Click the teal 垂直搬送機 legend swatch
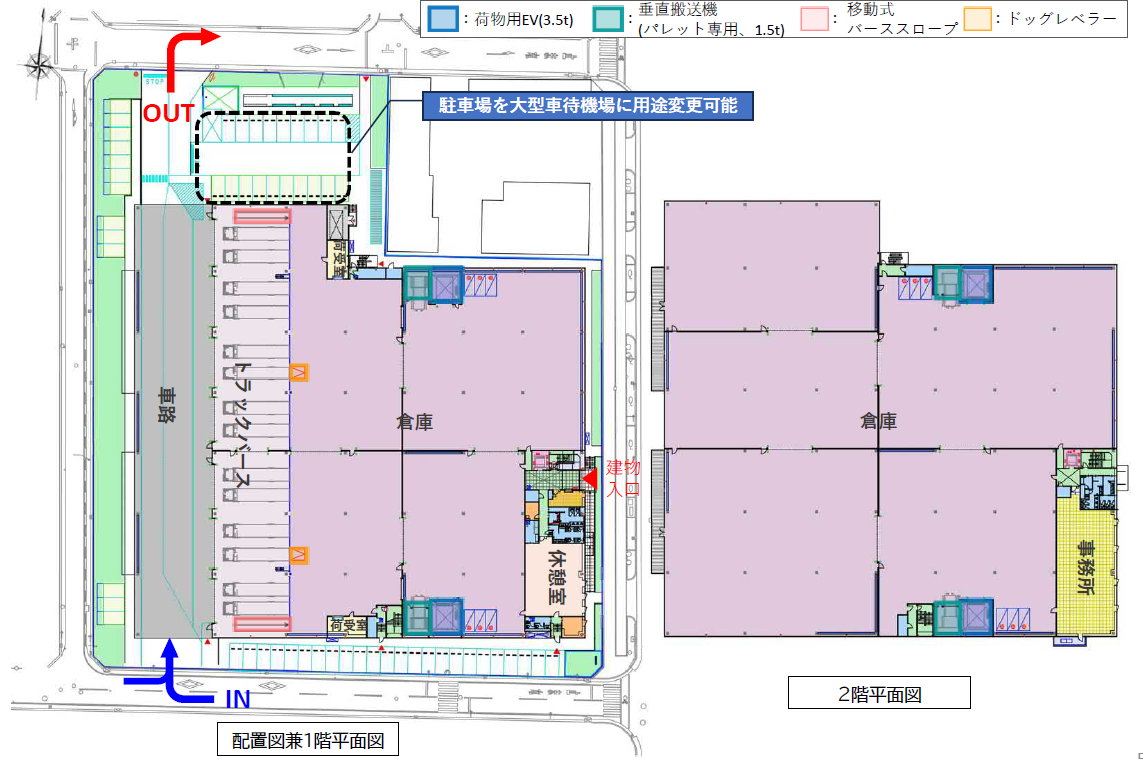The width and height of the screenshot is (1143, 762). [x=608, y=19]
